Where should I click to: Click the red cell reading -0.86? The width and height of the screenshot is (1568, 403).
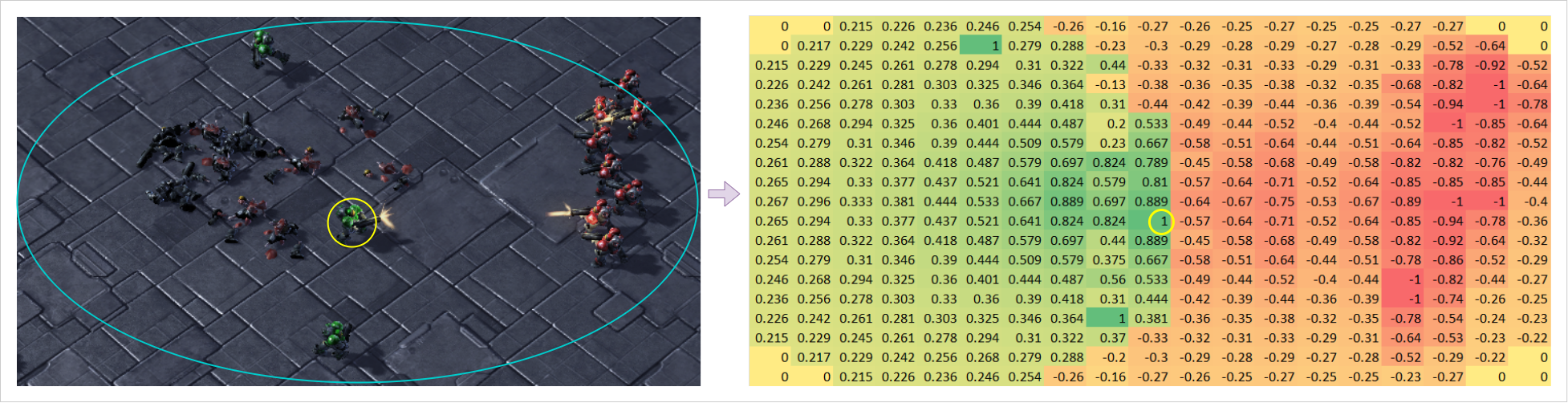pos(1444,260)
